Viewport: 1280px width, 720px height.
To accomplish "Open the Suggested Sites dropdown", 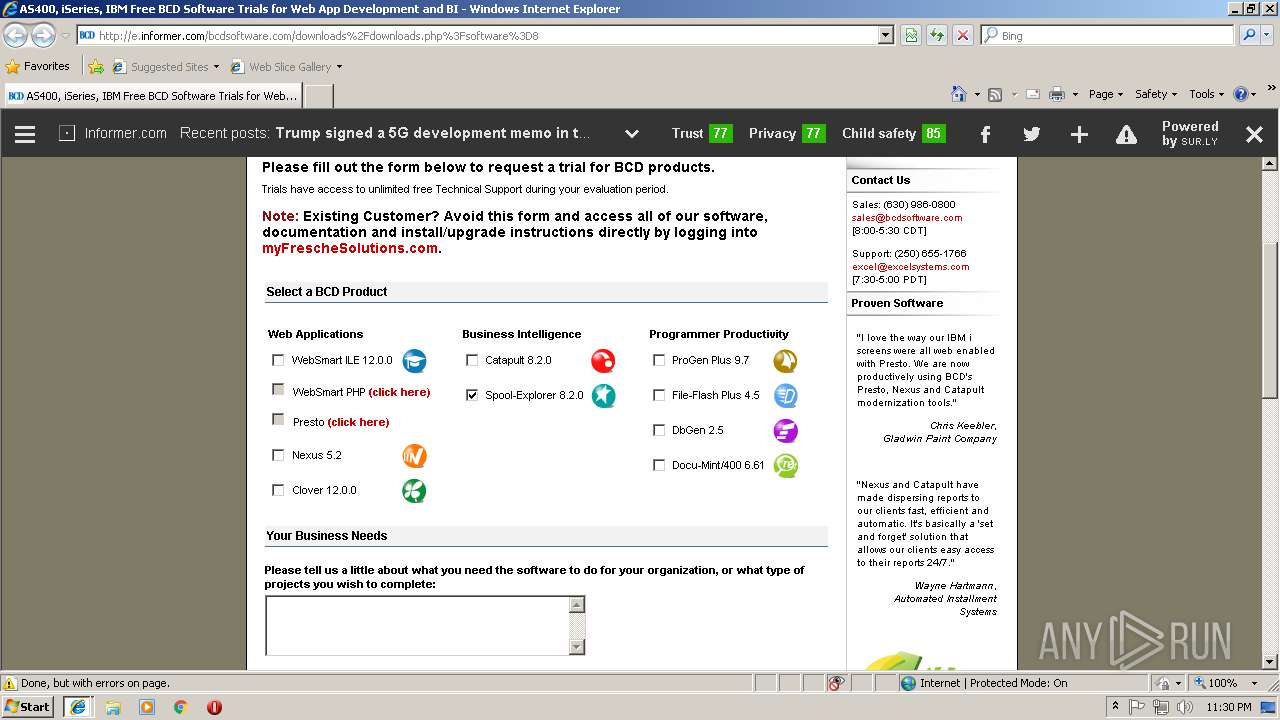I will 216,67.
